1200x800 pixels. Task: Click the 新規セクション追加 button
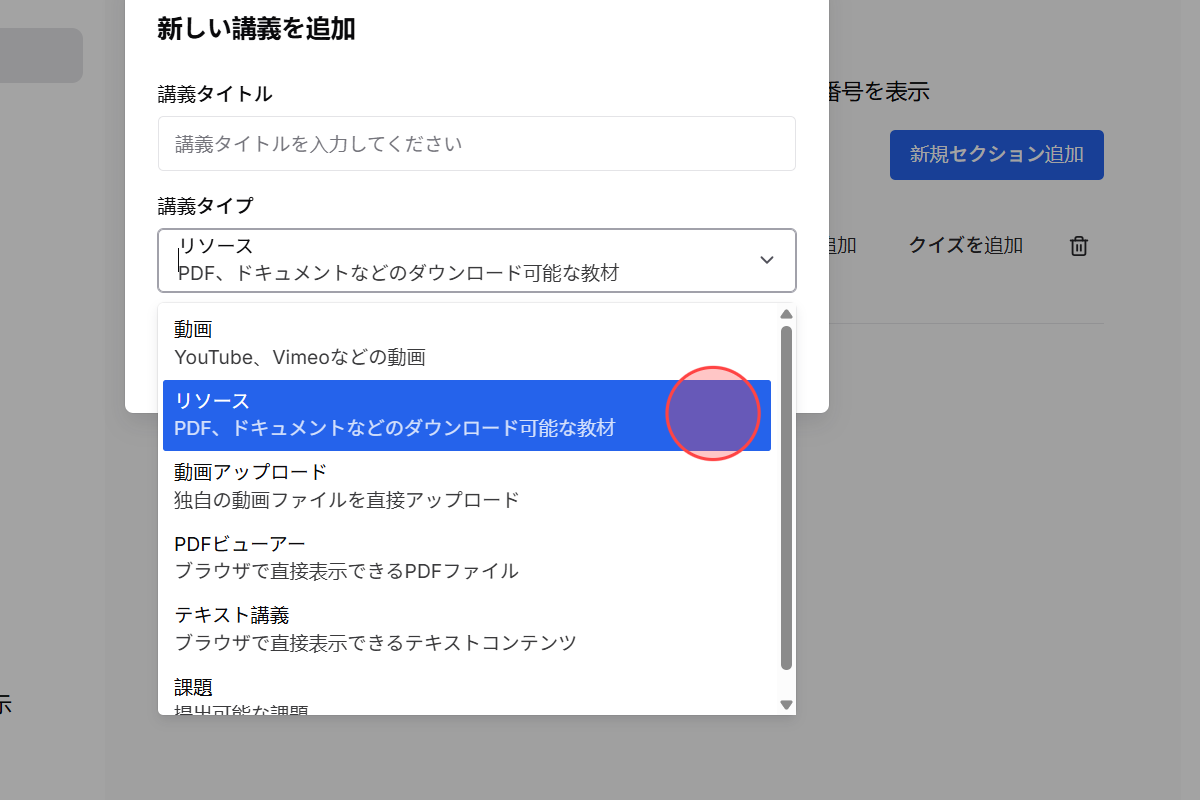(x=996, y=155)
